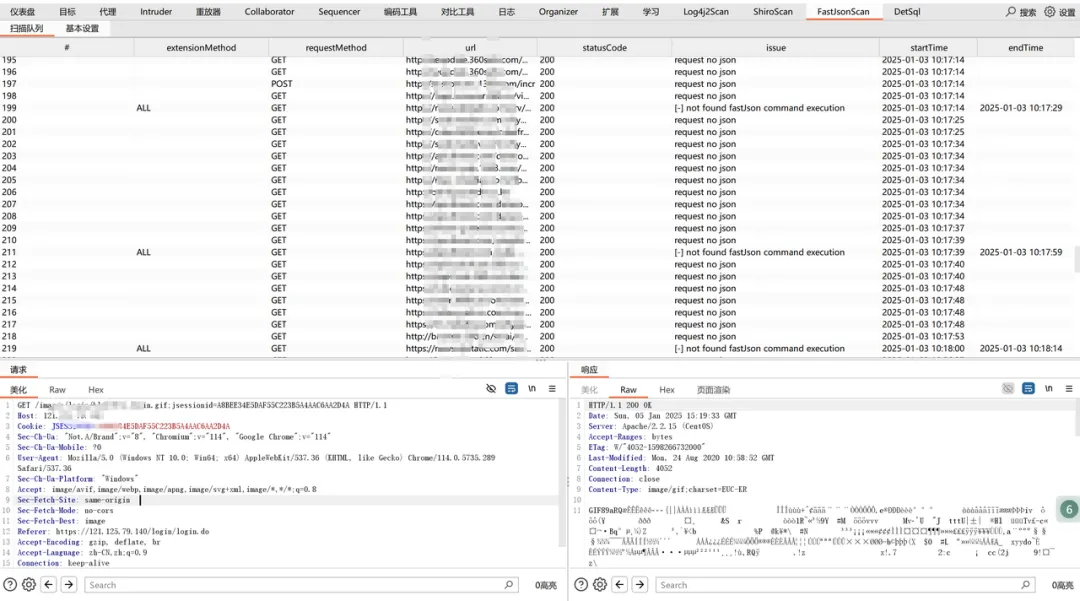Open search settings gear below request panel
1080x601 pixels.
29,584
